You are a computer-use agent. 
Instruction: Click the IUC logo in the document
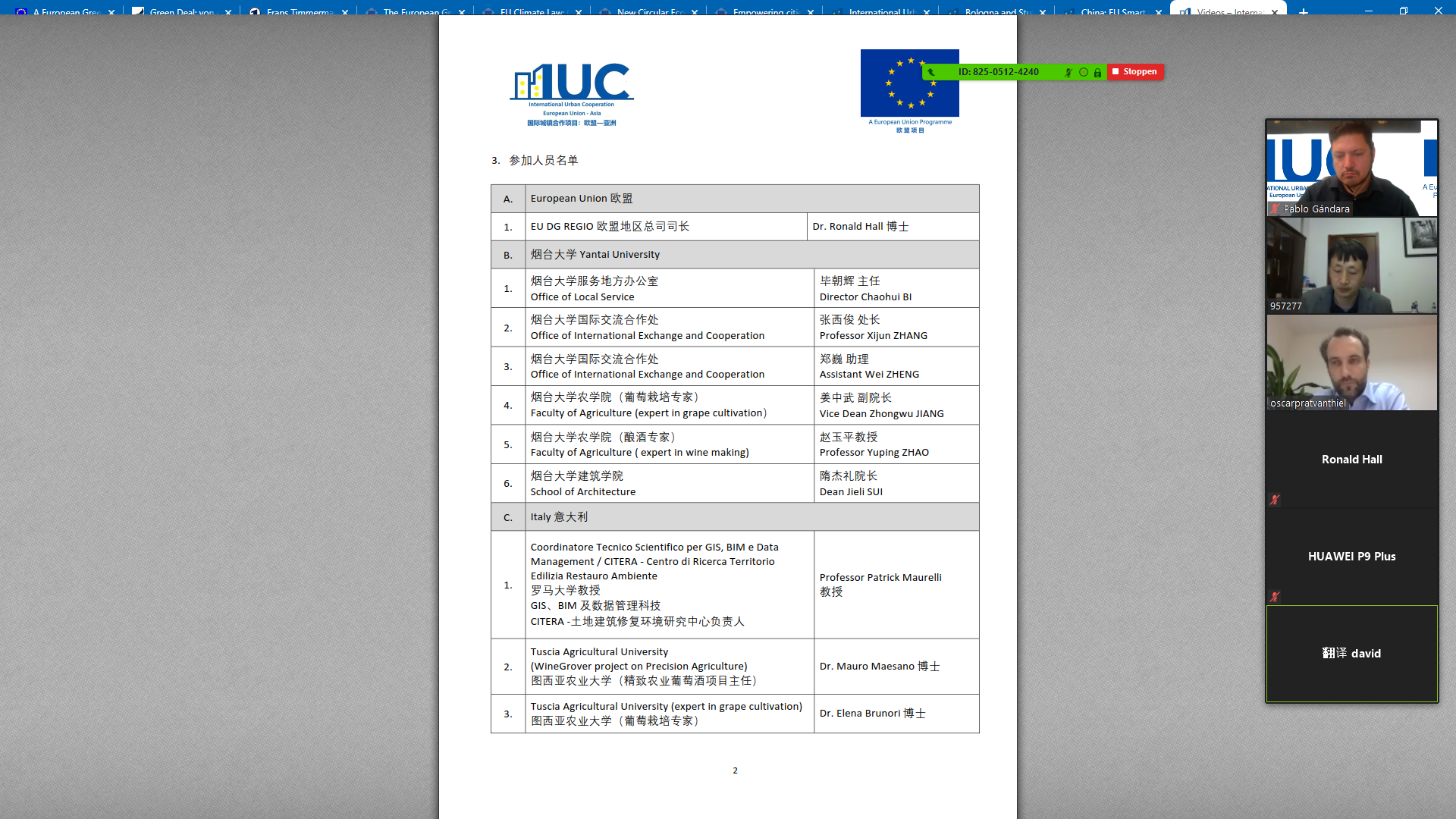(573, 91)
